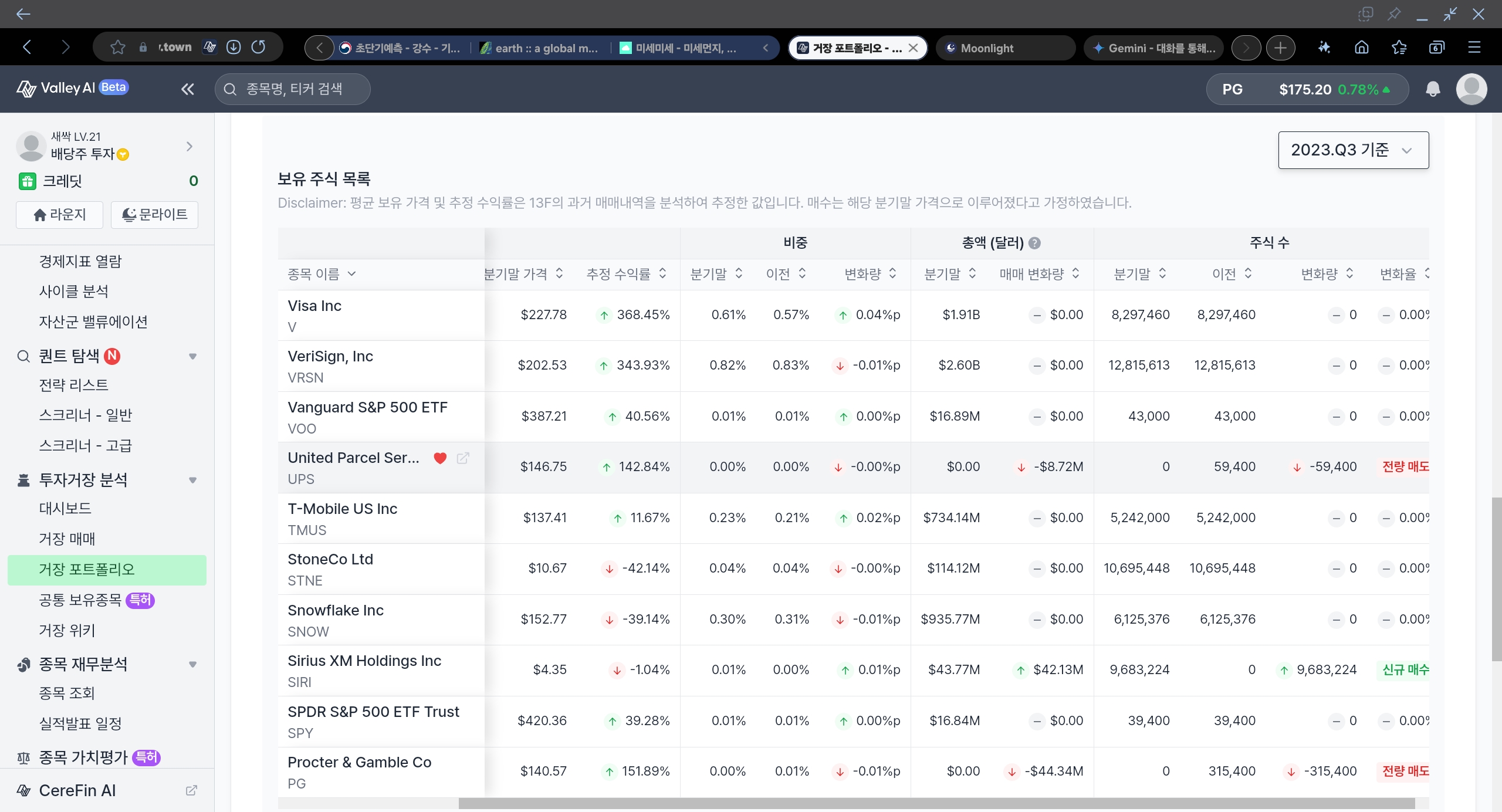
Task: Open the user profile avatar
Action: coord(1471,89)
